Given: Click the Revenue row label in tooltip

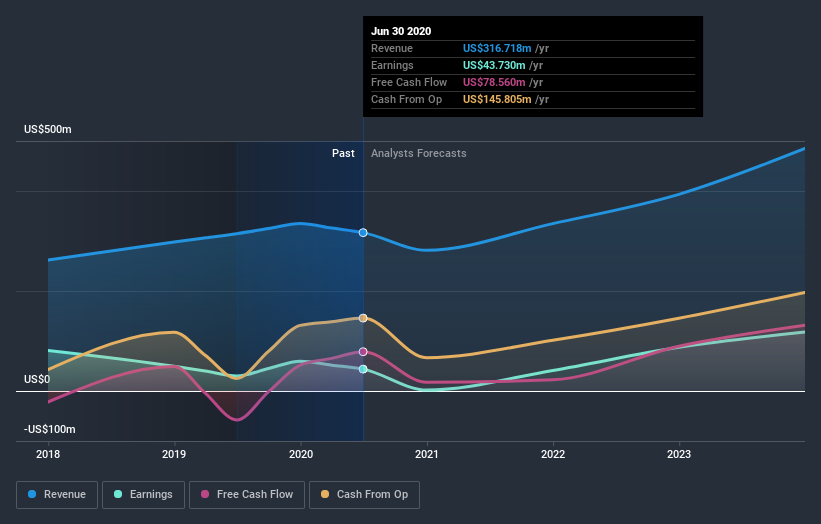Looking at the screenshot, I should tap(392, 48).
